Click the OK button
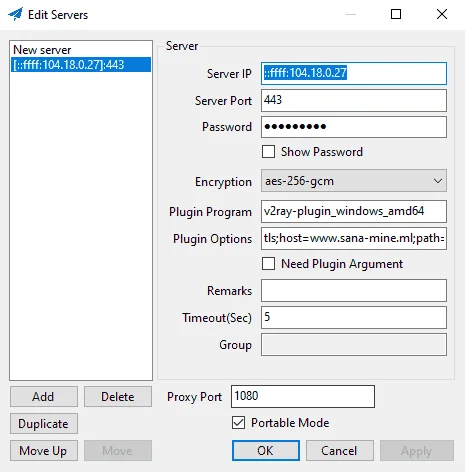Image resolution: width=465 pixels, height=472 pixels. tap(266, 450)
